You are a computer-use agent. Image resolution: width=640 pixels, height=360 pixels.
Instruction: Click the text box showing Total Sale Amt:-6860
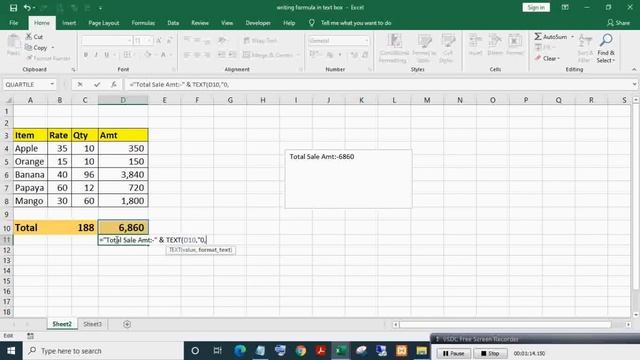pos(348,179)
